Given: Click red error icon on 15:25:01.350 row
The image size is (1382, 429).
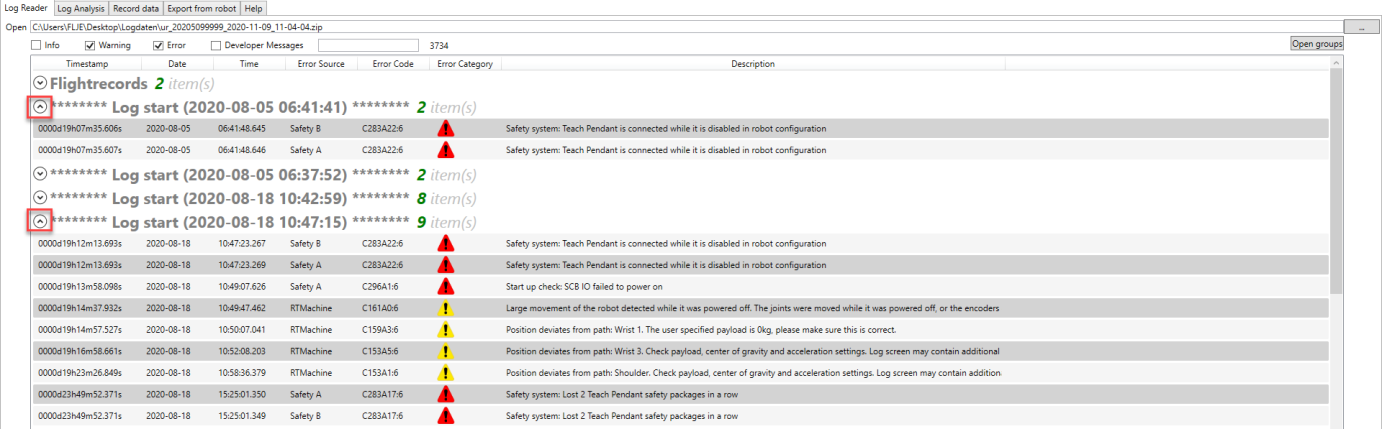Looking at the screenshot, I should coord(446,394).
